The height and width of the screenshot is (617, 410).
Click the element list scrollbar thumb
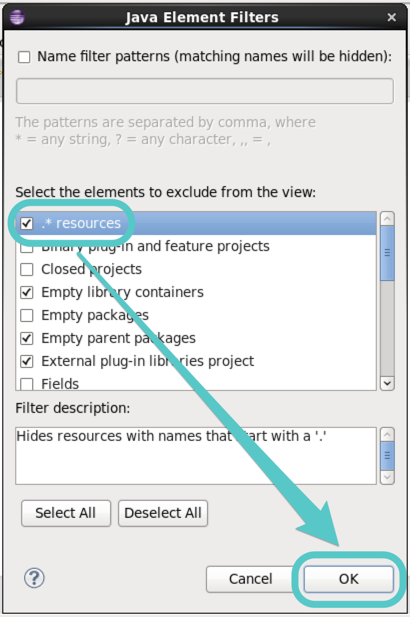pos(387,253)
